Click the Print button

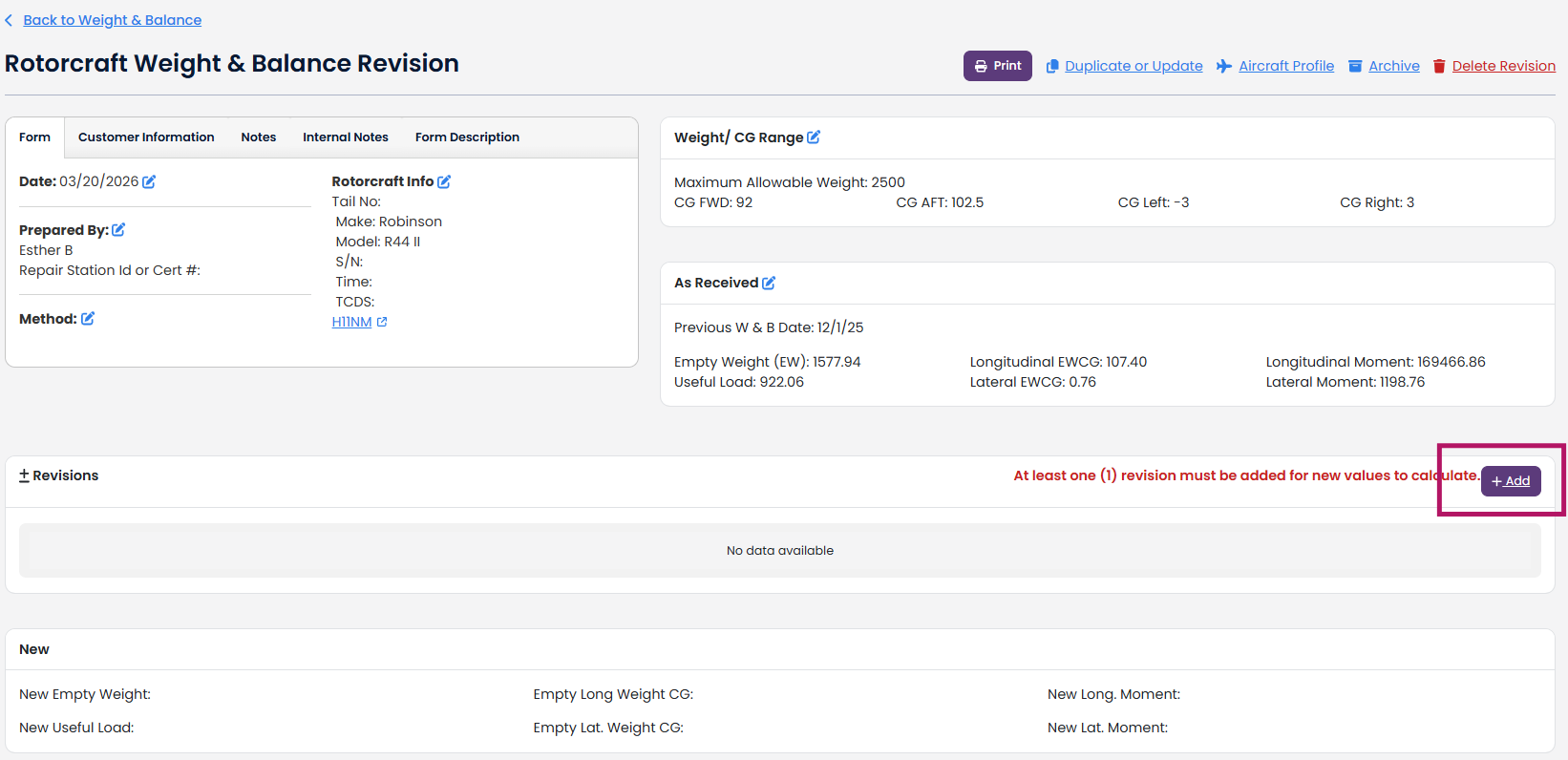coord(997,66)
